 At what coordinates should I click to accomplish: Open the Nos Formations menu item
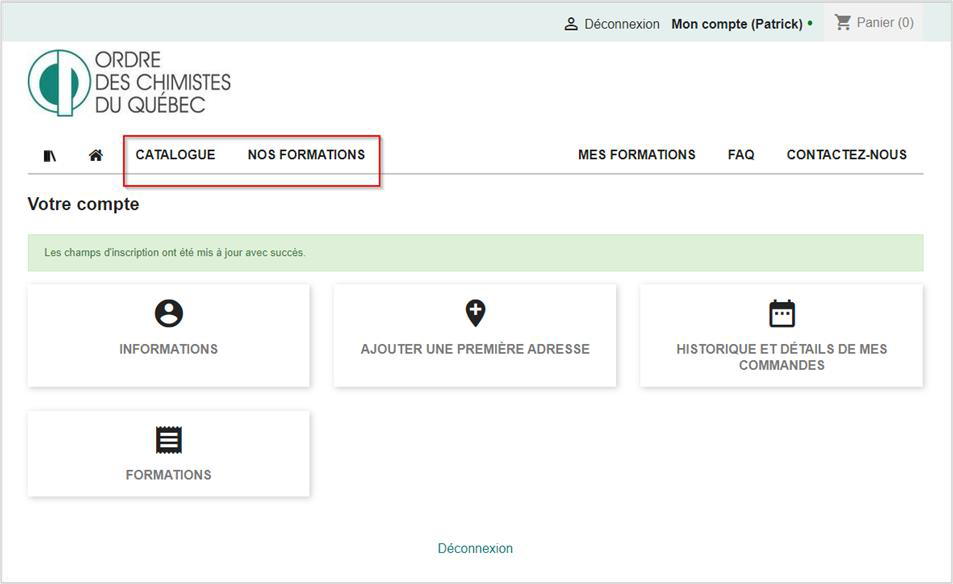(306, 155)
